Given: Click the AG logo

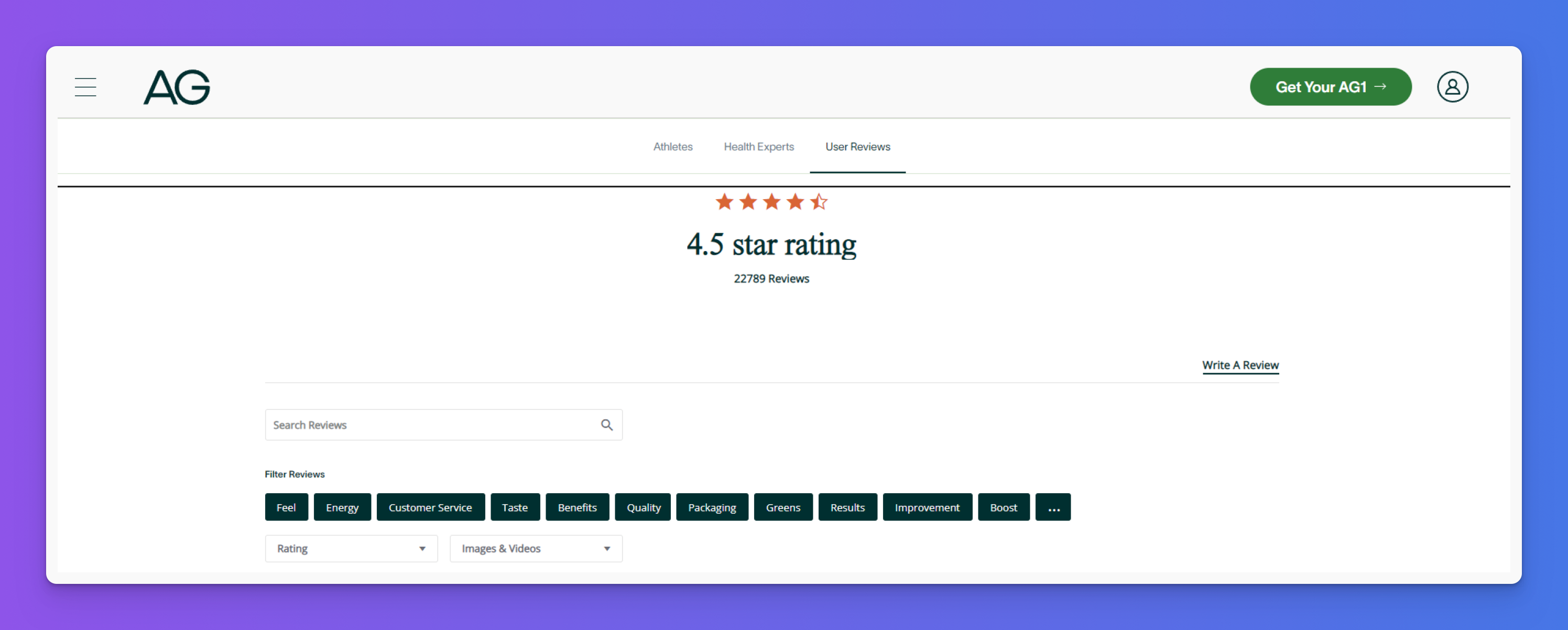Looking at the screenshot, I should click(177, 87).
